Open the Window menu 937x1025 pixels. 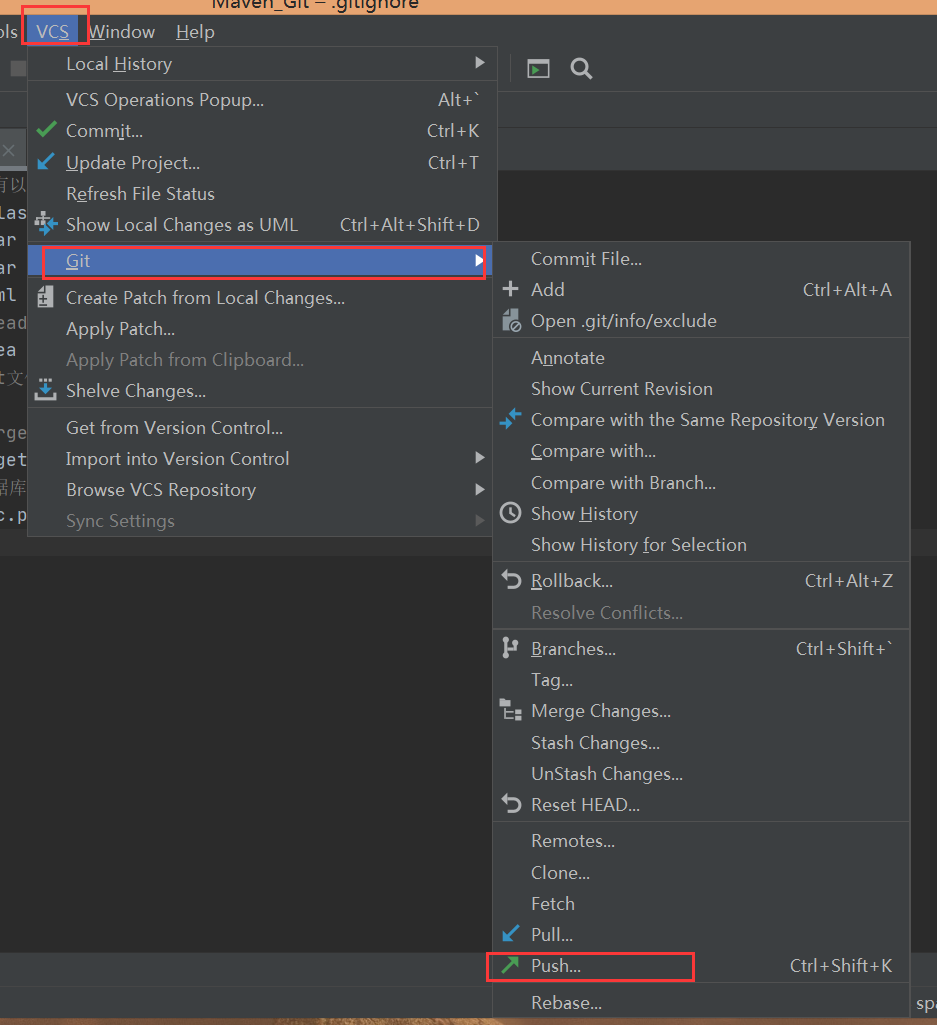122,31
